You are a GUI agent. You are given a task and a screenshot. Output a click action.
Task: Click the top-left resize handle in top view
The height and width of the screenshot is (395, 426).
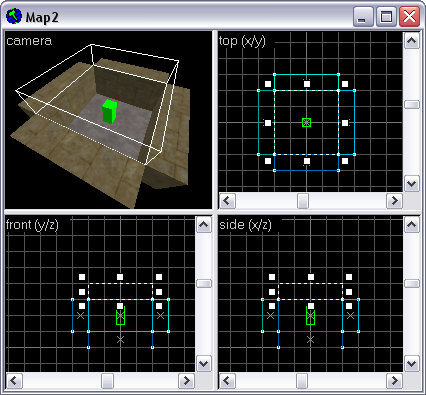pos(268,84)
